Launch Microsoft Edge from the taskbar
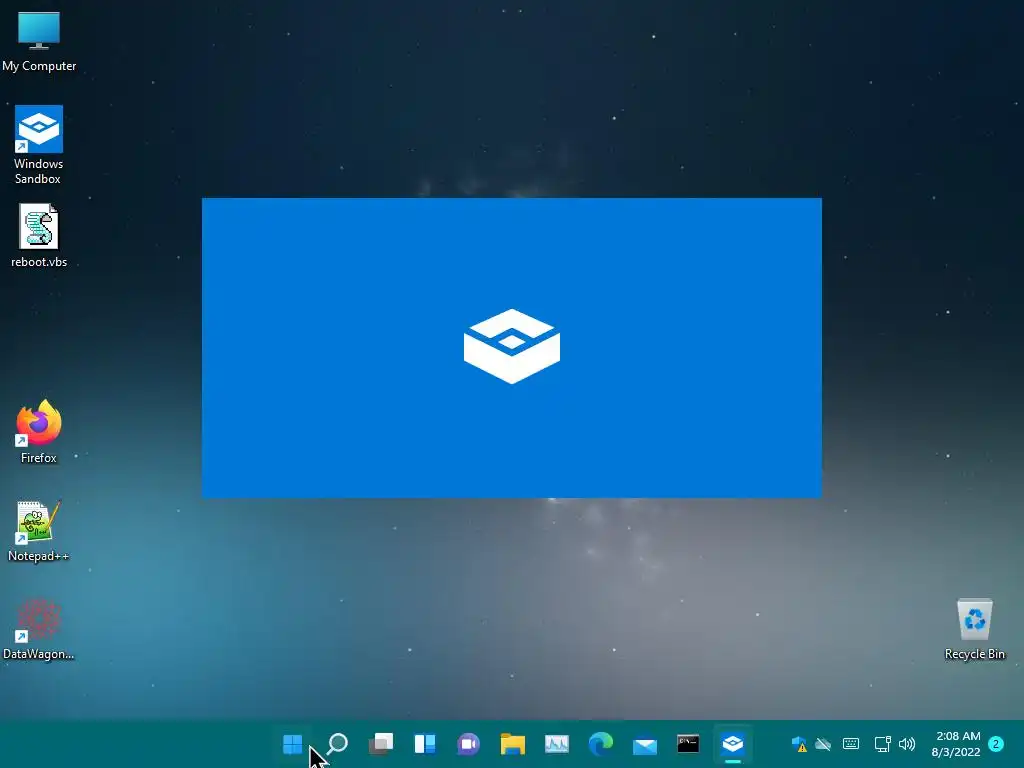The image size is (1024, 768). coord(601,744)
